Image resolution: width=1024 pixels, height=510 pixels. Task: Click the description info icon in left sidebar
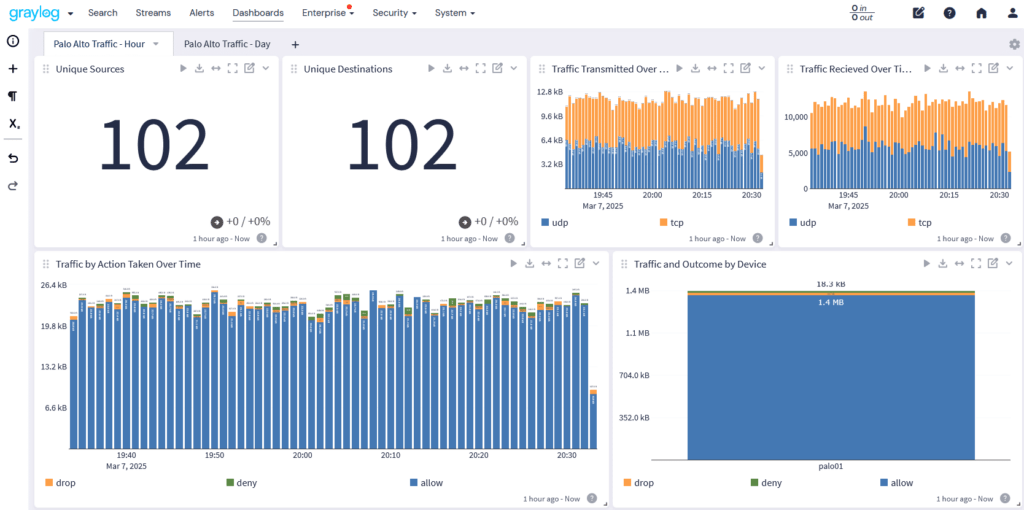click(13, 42)
